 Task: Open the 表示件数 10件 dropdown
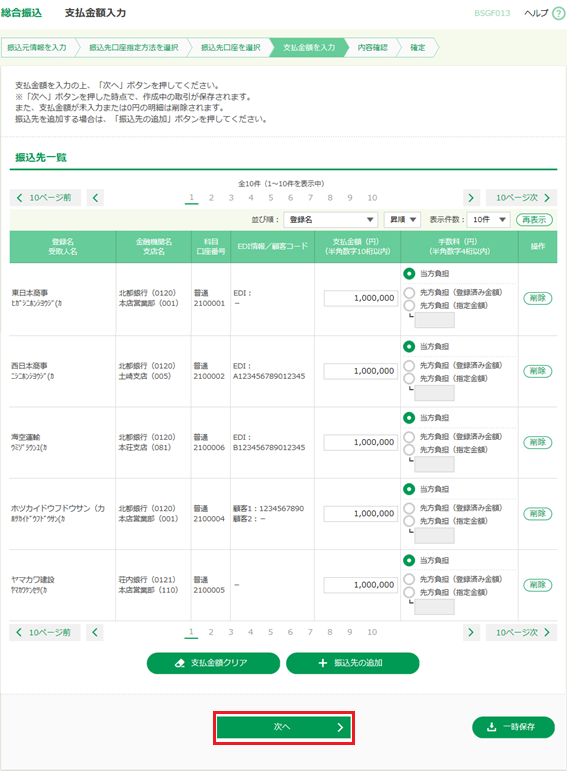[x=489, y=220]
